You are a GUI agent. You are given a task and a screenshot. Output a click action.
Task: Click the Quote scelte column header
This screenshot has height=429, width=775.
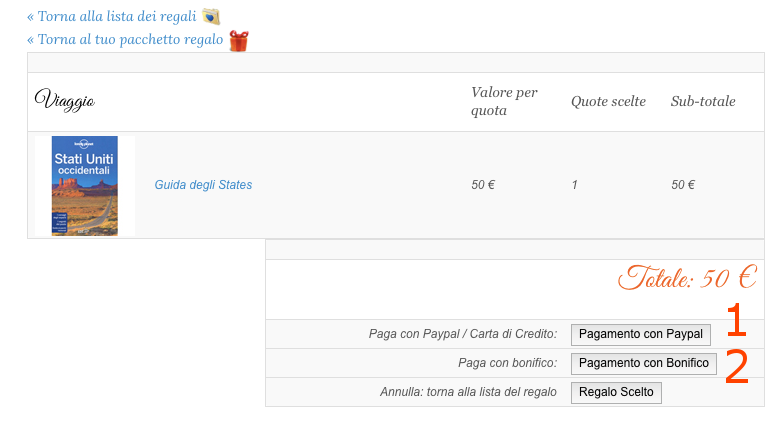coord(608,101)
